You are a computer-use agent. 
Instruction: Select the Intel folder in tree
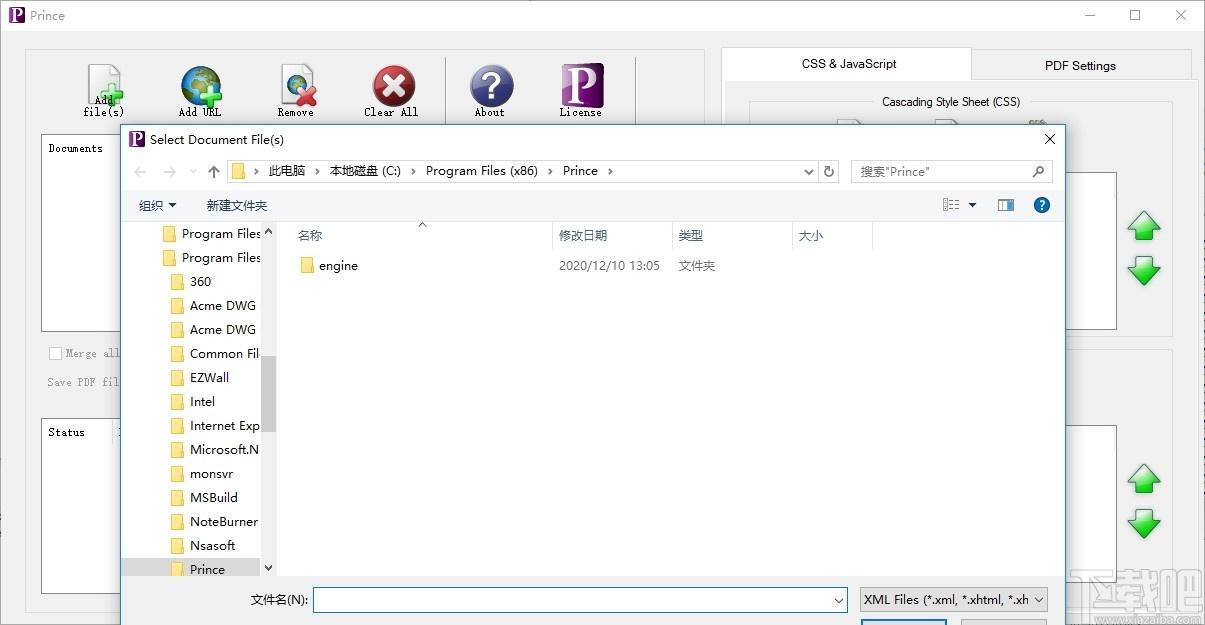(192, 402)
